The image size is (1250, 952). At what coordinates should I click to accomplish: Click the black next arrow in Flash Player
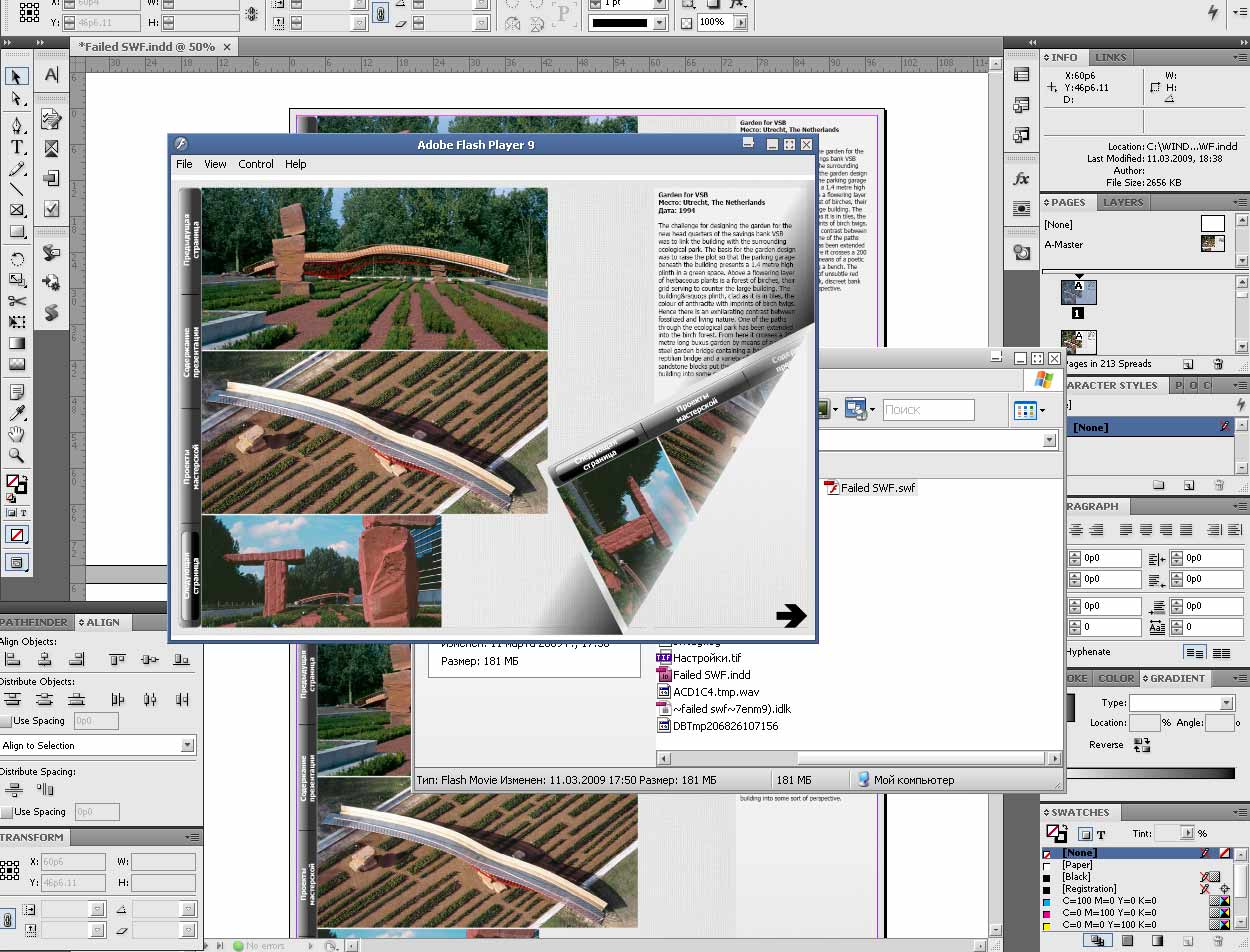790,616
